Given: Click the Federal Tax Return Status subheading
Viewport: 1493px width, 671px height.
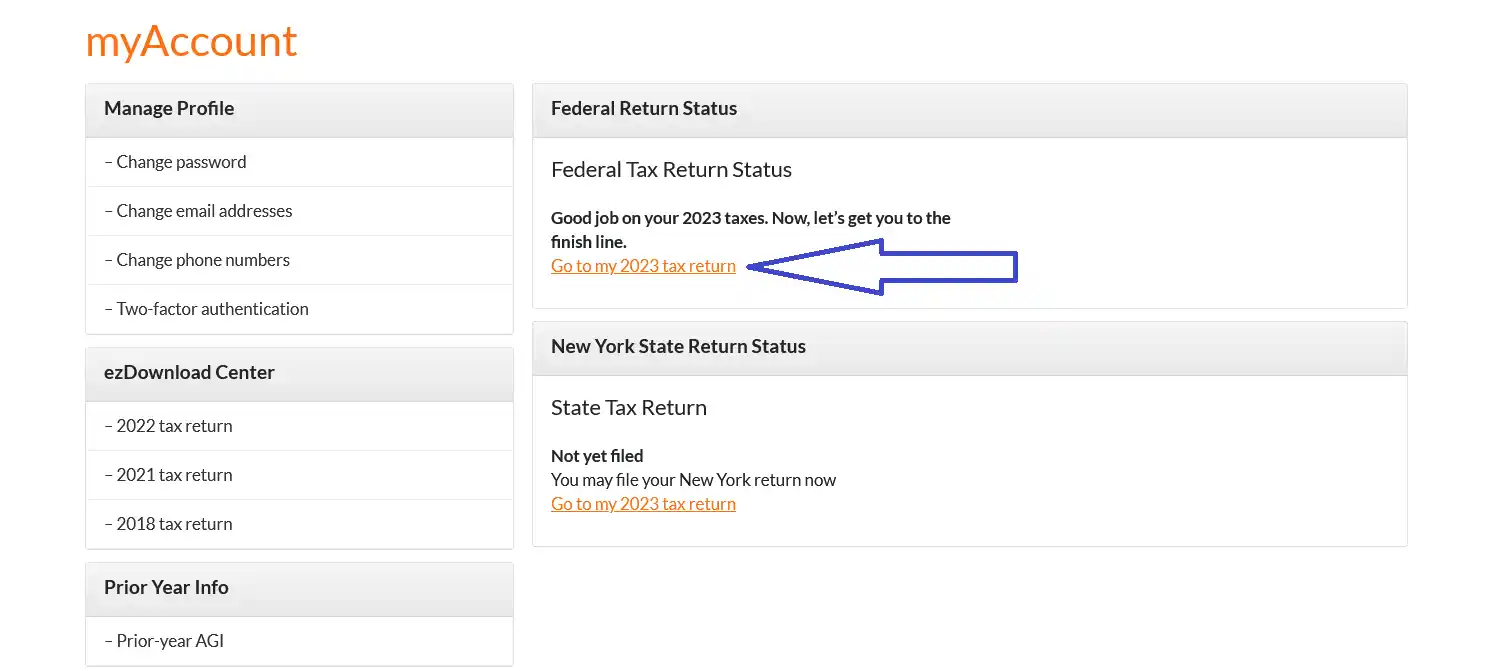Looking at the screenshot, I should click(x=671, y=170).
